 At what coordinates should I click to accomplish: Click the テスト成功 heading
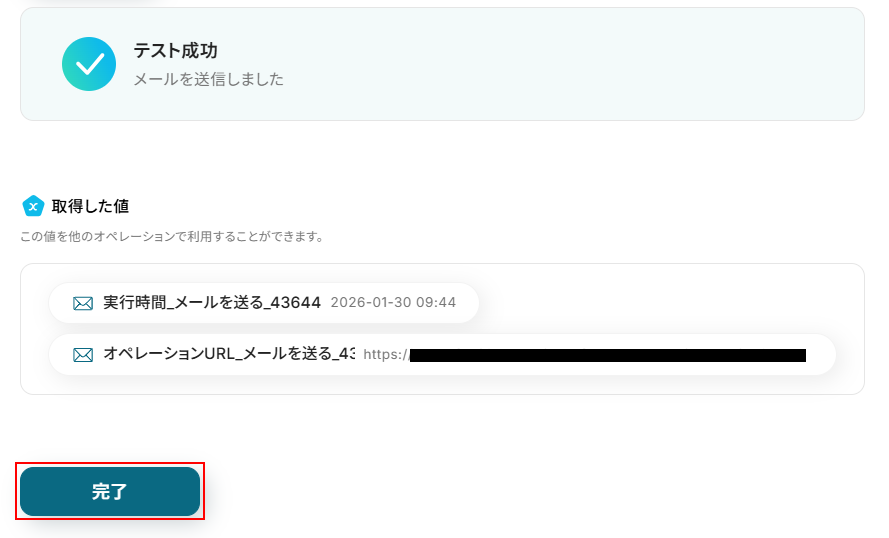(x=176, y=51)
